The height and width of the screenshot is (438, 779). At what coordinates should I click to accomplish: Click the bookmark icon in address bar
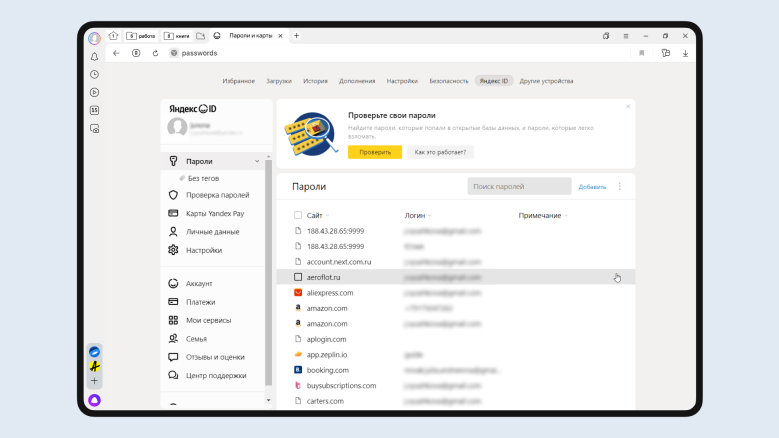tap(641, 53)
